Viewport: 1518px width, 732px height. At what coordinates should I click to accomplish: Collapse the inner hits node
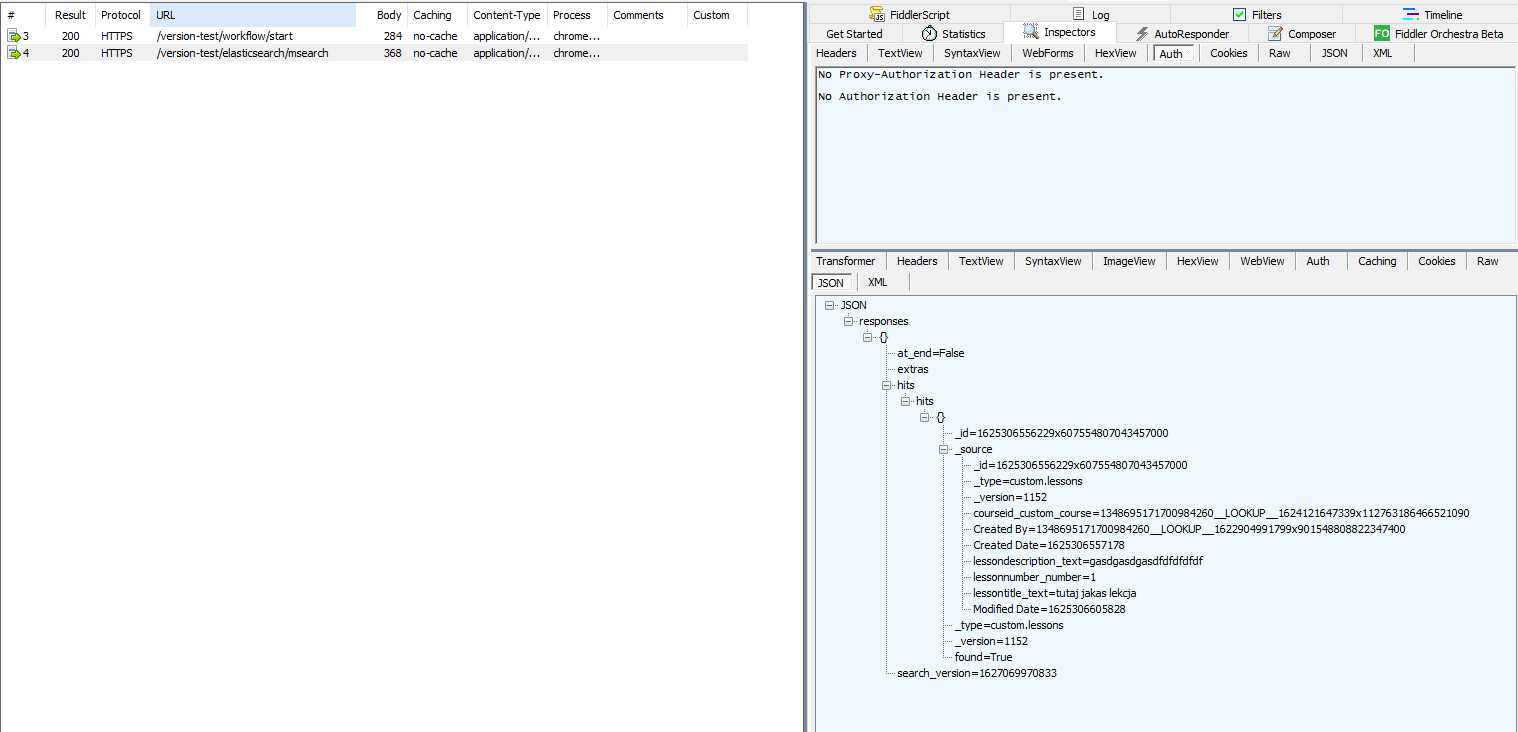pos(905,401)
